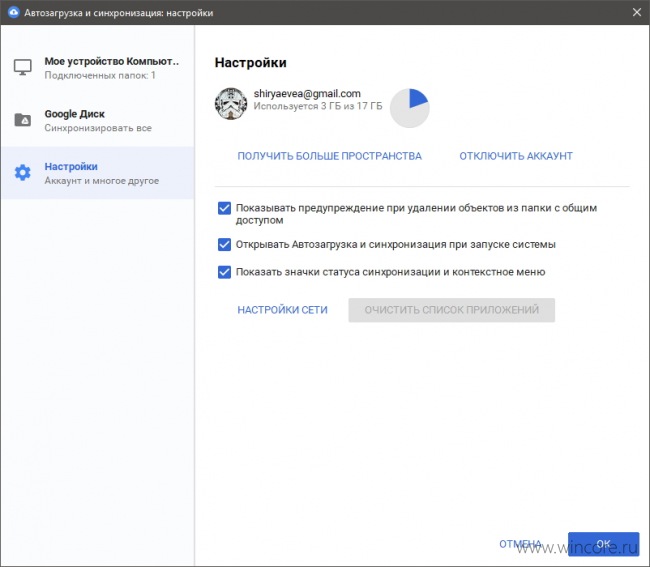The height and width of the screenshot is (567, 650).
Task: Click the account avatar picture
Action: pyautogui.click(x=231, y=104)
